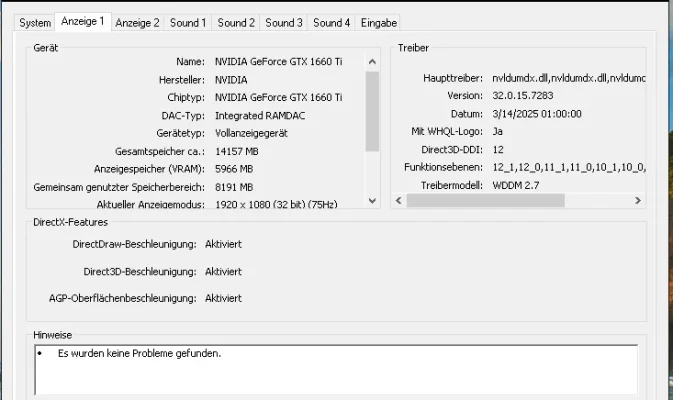Select the 8191 MB shared memory value
Image resolution: width=673 pixels, height=400 pixels.
(234, 188)
